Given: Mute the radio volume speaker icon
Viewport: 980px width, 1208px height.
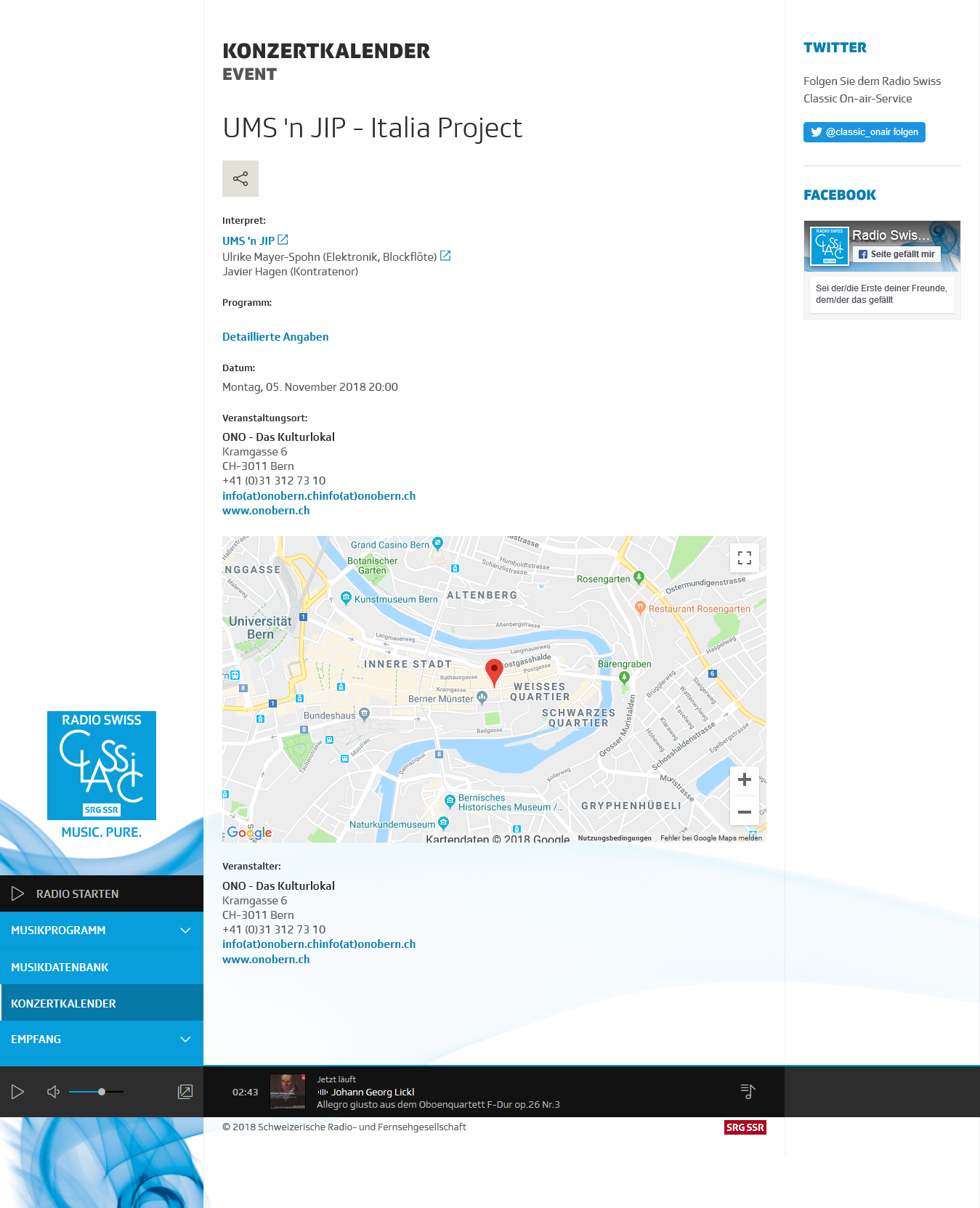Looking at the screenshot, I should [x=53, y=1092].
